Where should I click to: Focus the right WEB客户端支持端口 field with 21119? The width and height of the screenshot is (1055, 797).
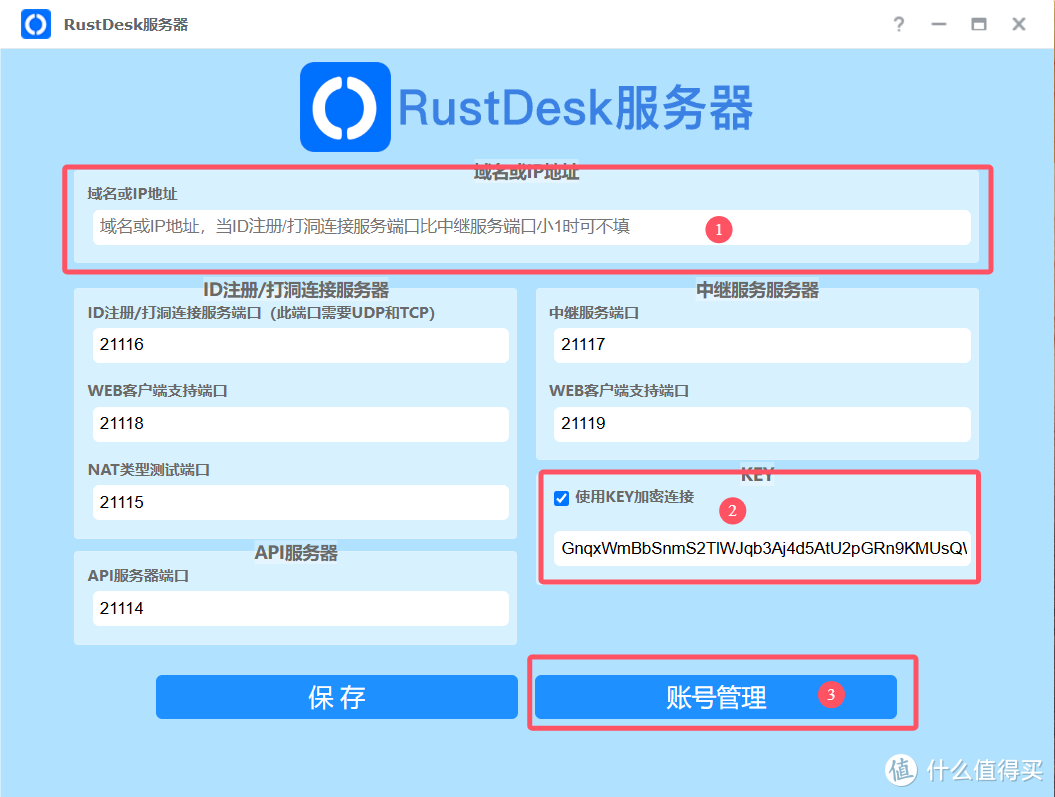(762, 424)
